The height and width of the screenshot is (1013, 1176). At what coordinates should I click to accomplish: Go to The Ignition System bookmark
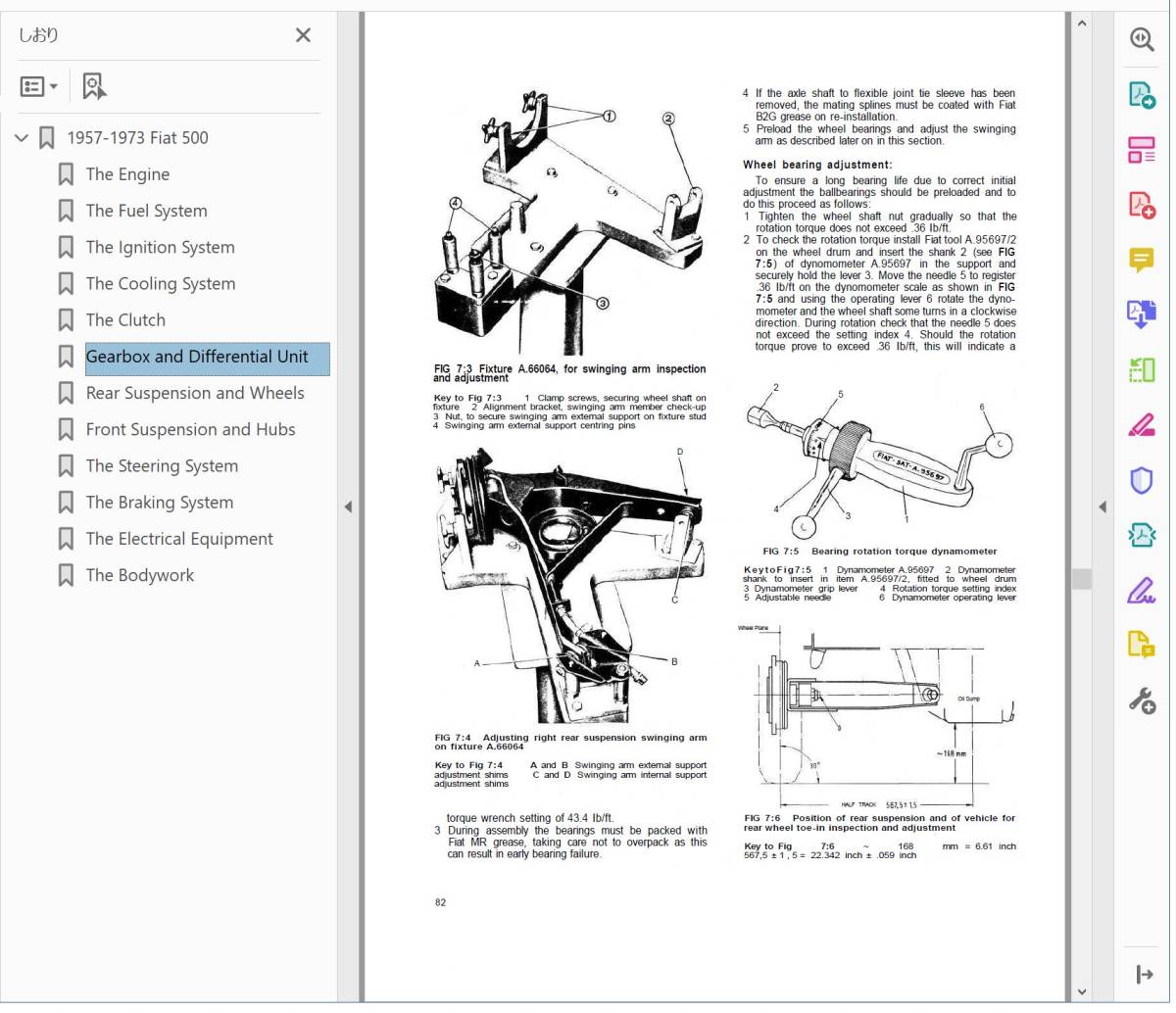[x=160, y=248]
